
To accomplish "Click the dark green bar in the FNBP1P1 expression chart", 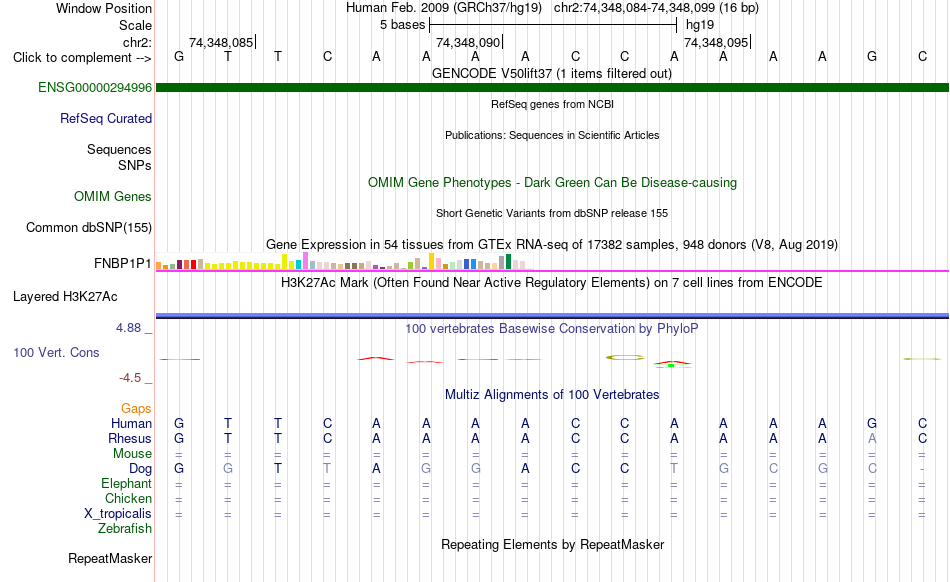I will tap(508, 262).
